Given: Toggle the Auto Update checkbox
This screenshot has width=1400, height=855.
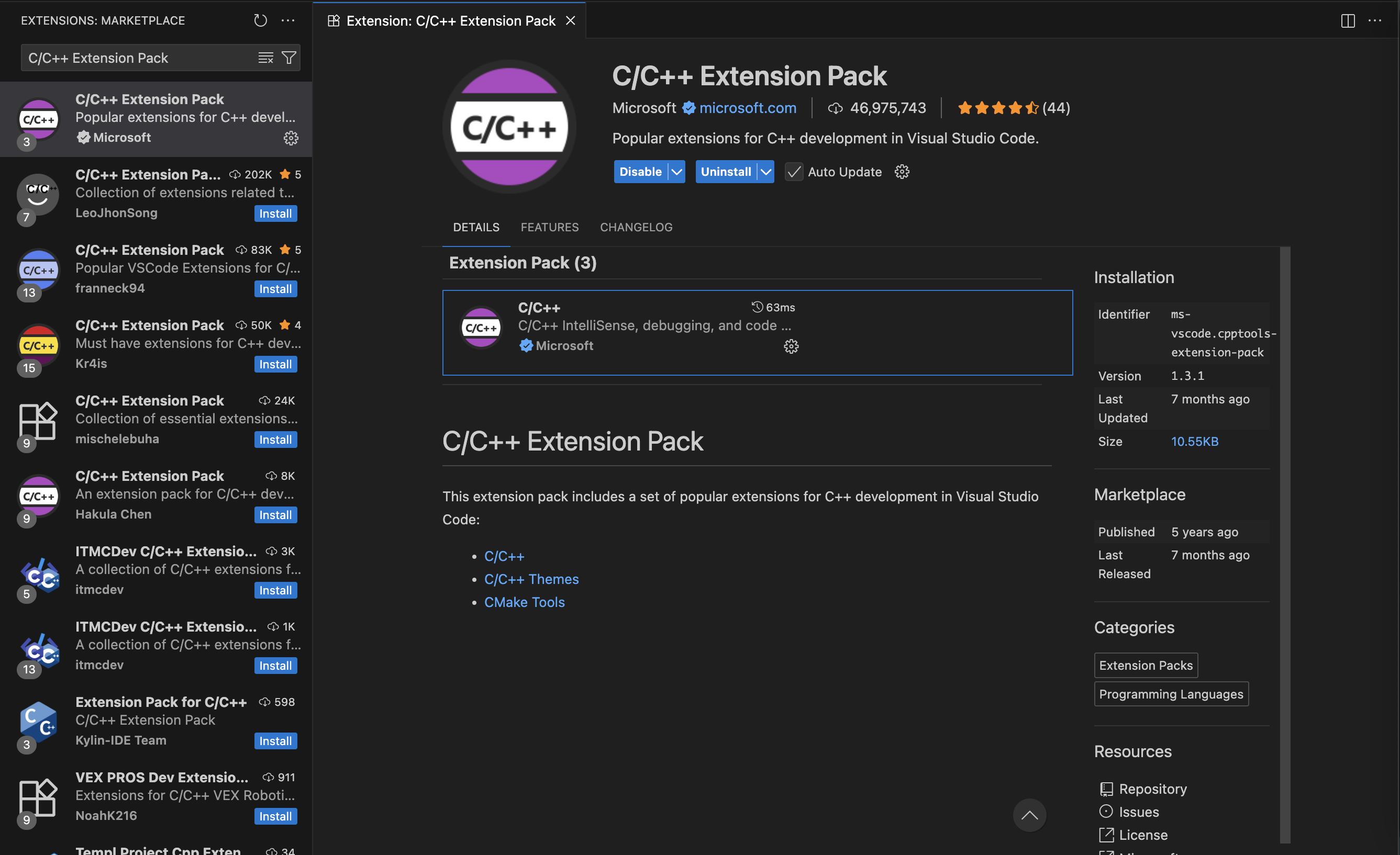Looking at the screenshot, I should coord(794,172).
